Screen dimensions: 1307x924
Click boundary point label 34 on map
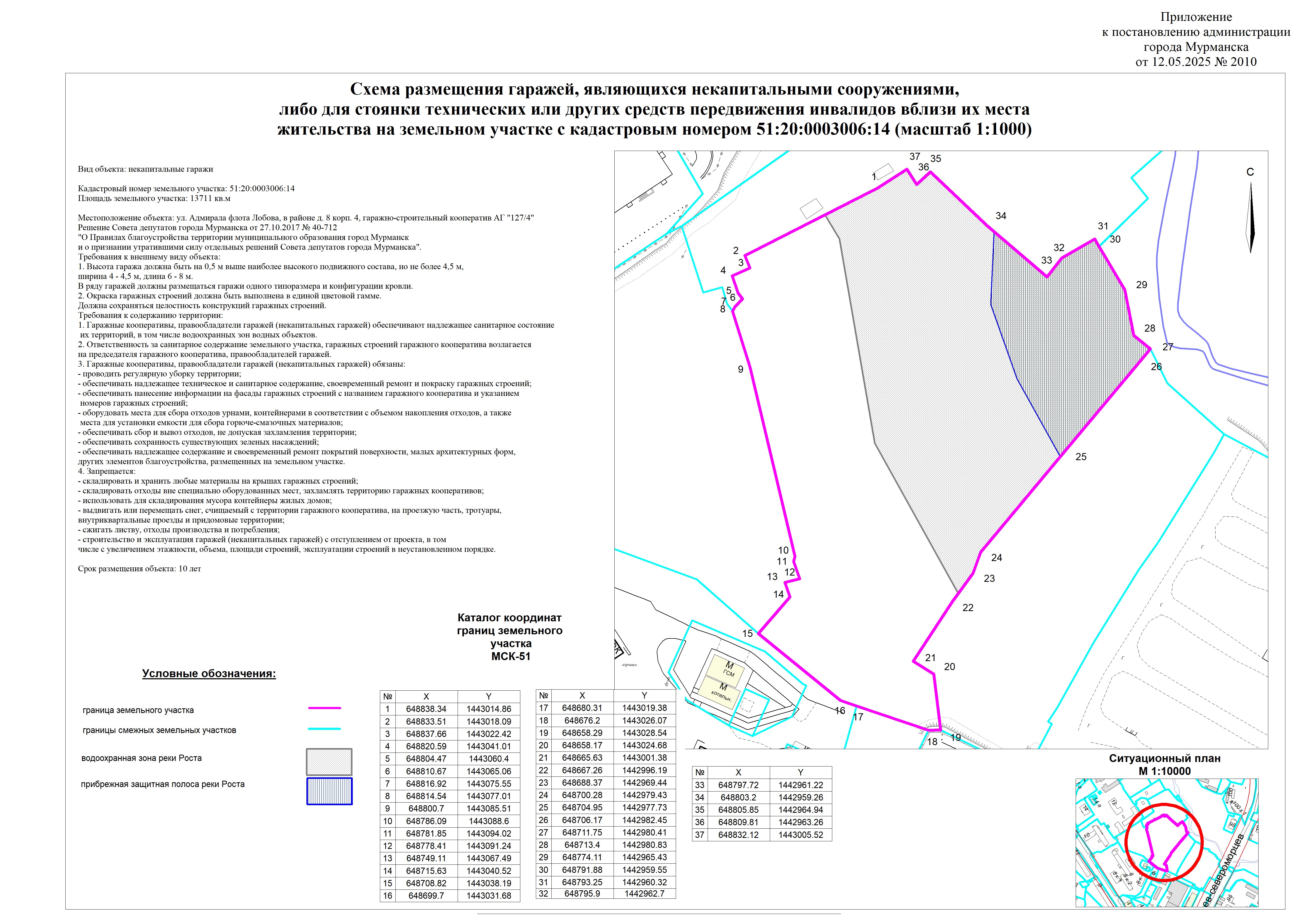pyautogui.click(x=1001, y=216)
